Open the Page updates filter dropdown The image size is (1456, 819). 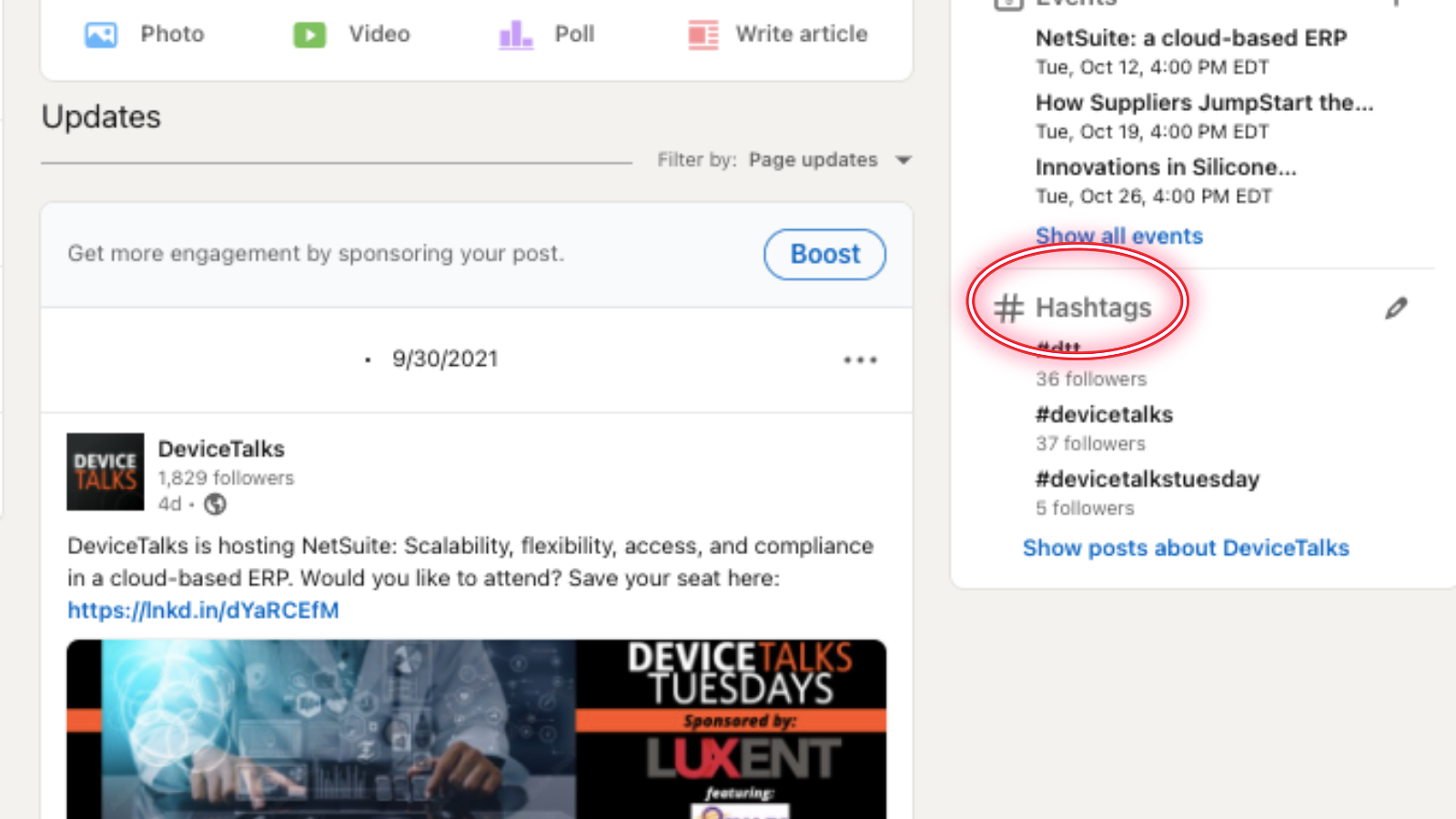tap(829, 160)
